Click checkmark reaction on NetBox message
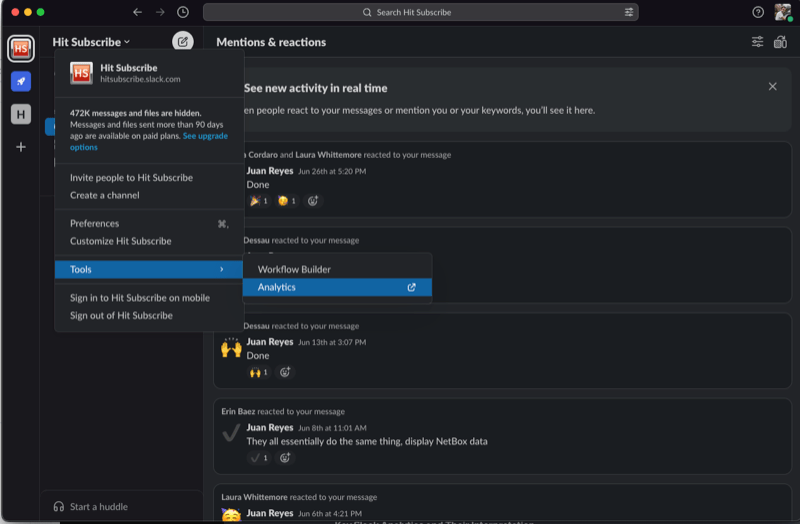Viewport: 800px width, 524px height. (x=259, y=458)
